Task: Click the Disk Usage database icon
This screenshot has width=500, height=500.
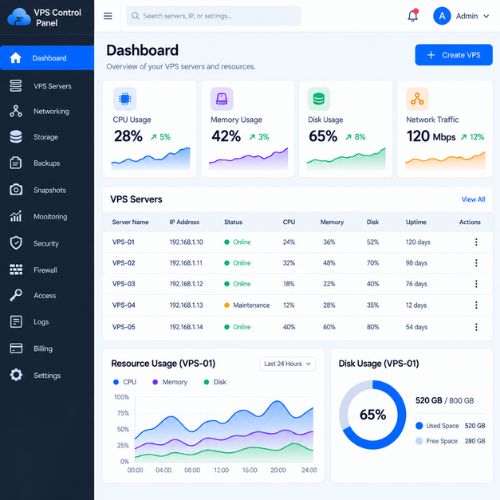Action: click(x=319, y=99)
